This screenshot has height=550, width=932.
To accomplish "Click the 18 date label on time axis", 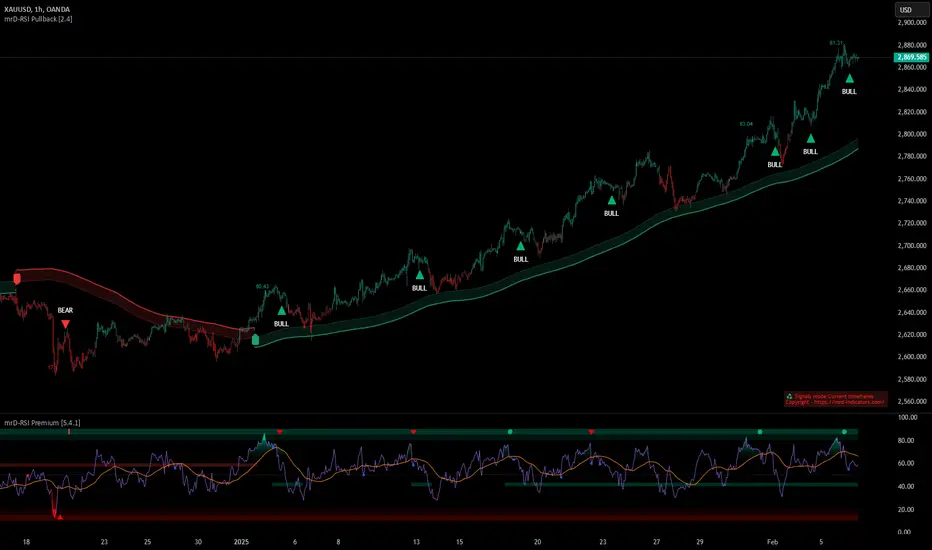I will point(26,542).
